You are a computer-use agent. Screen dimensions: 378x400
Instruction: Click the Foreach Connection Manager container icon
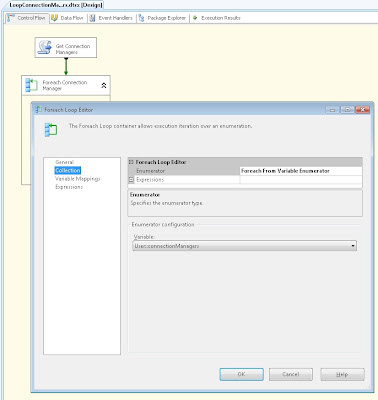tap(32, 85)
